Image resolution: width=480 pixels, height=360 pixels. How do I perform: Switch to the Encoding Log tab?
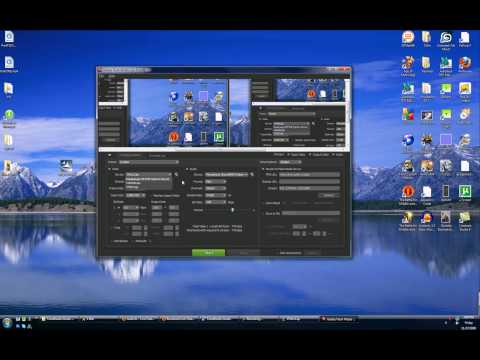tap(157, 155)
